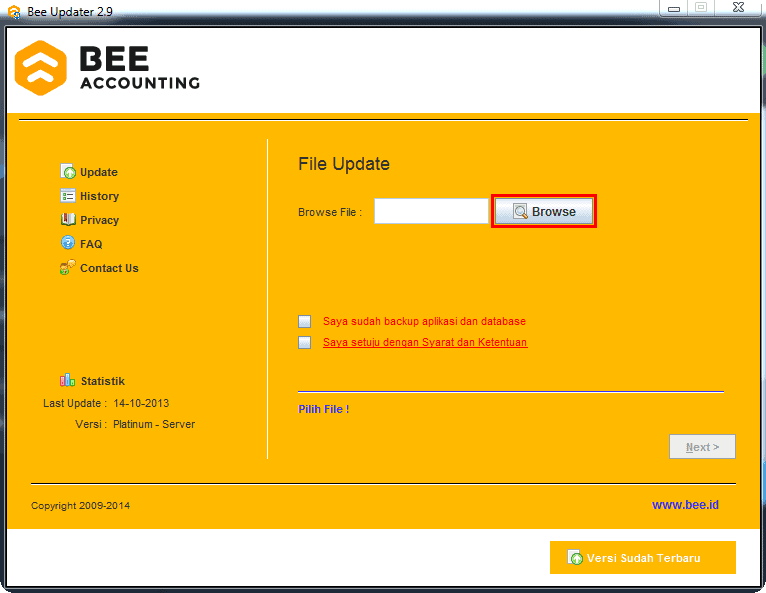Click the 'Saya sudah backup aplikasi' label text

425,321
